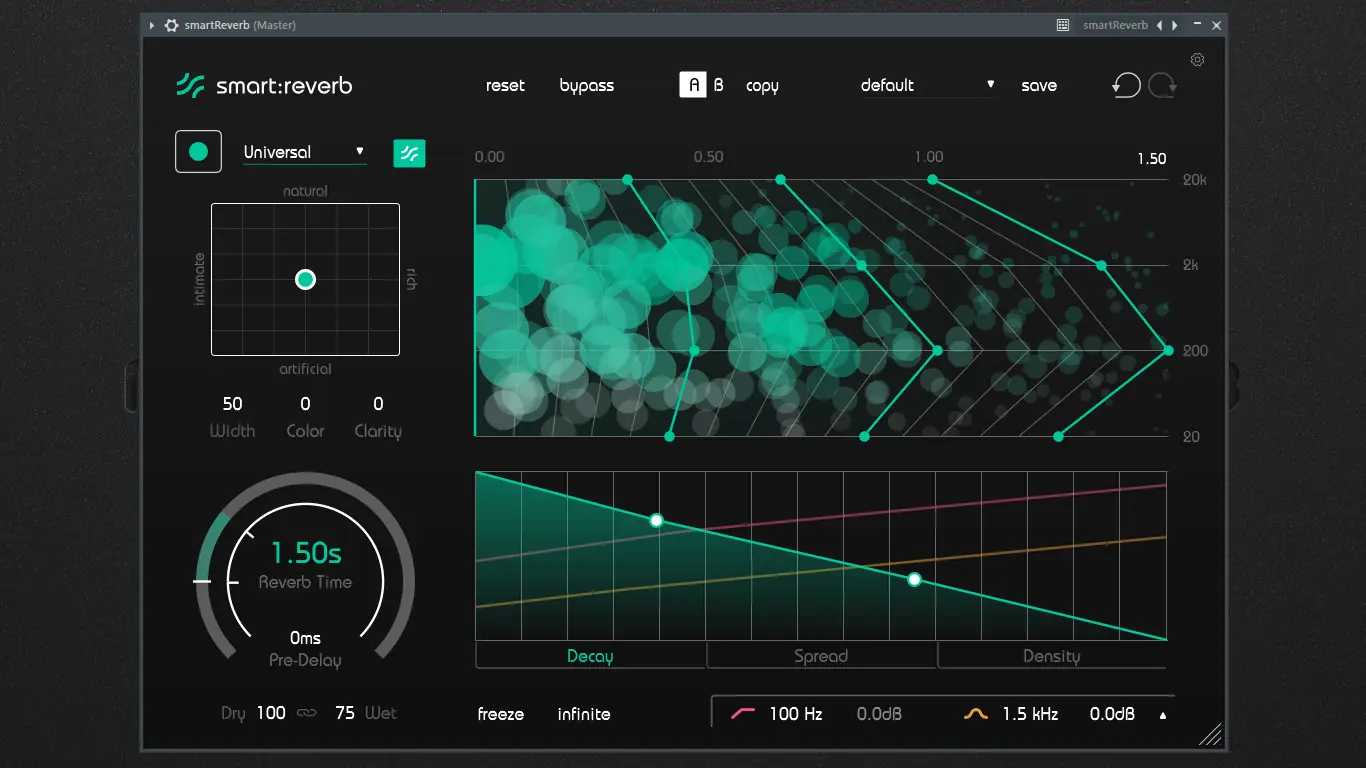The width and height of the screenshot is (1366, 768).
Task: Toggle the Dry/Wet link icon
Action: (x=307, y=714)
